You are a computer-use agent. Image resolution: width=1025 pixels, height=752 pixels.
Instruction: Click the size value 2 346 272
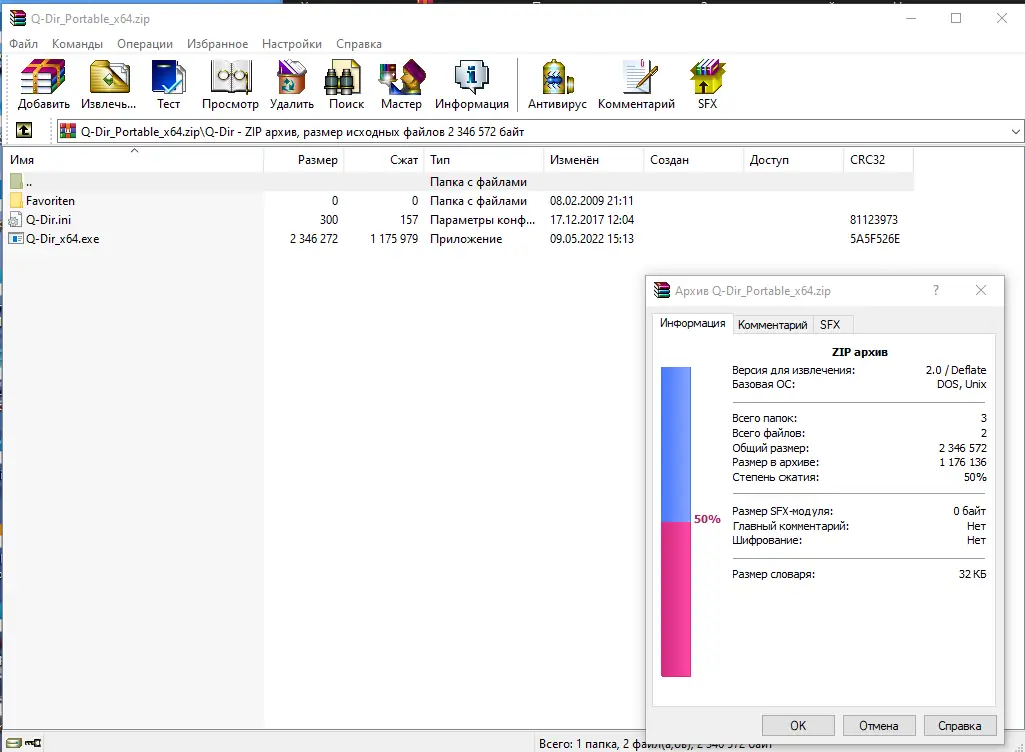pyautogui.click(x=314, y=239)
